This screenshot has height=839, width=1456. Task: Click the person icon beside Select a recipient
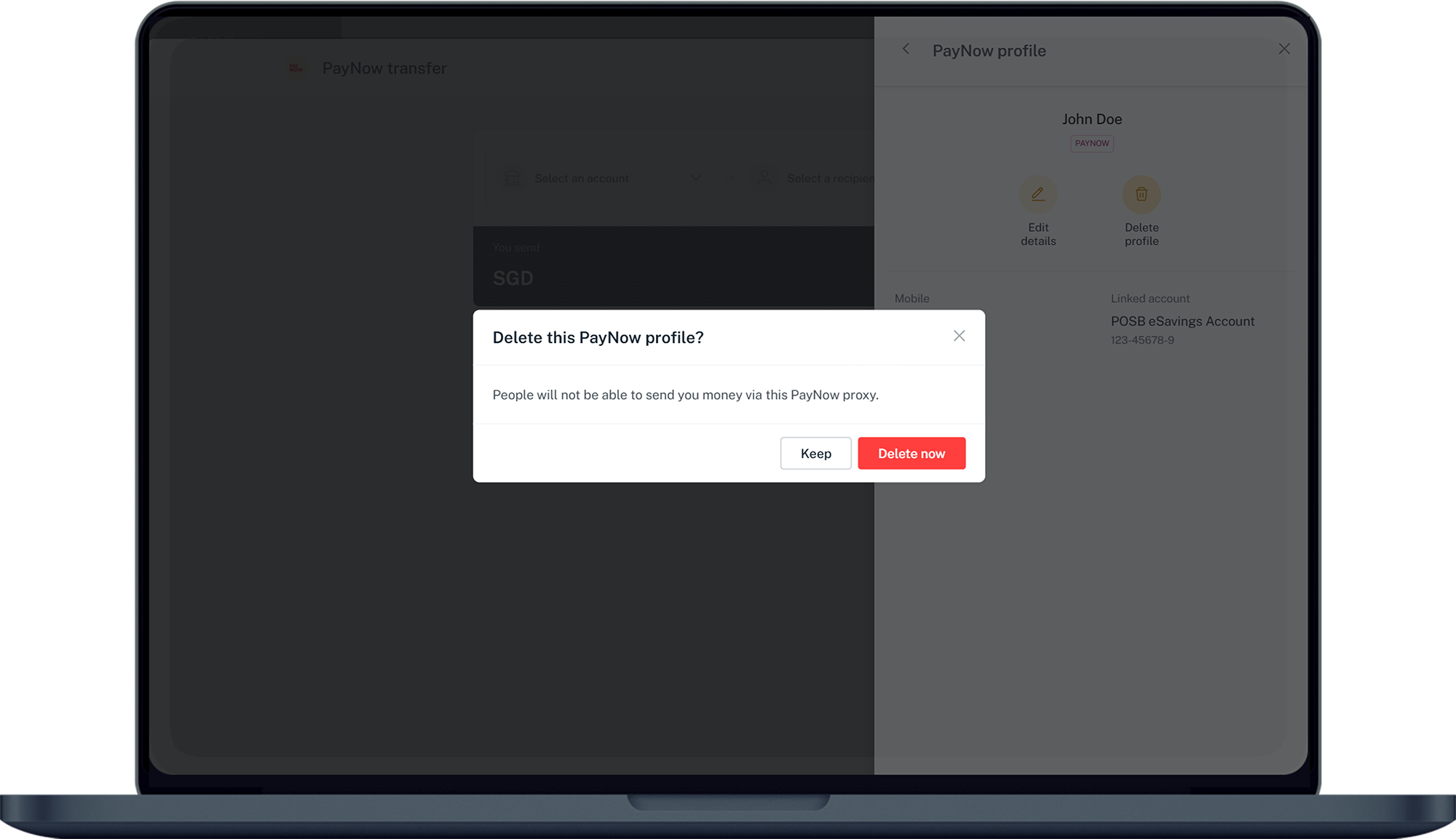click(764, 178)
